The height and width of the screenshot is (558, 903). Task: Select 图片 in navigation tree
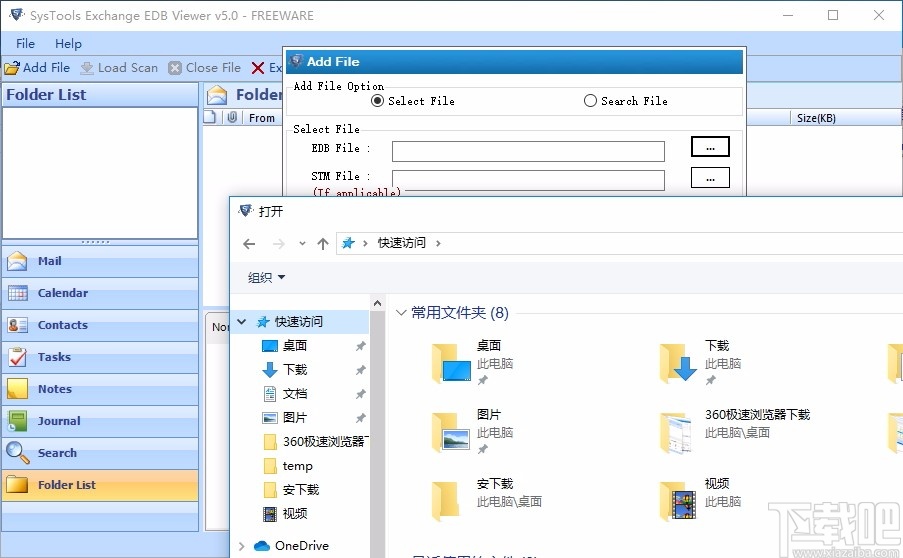295,417
